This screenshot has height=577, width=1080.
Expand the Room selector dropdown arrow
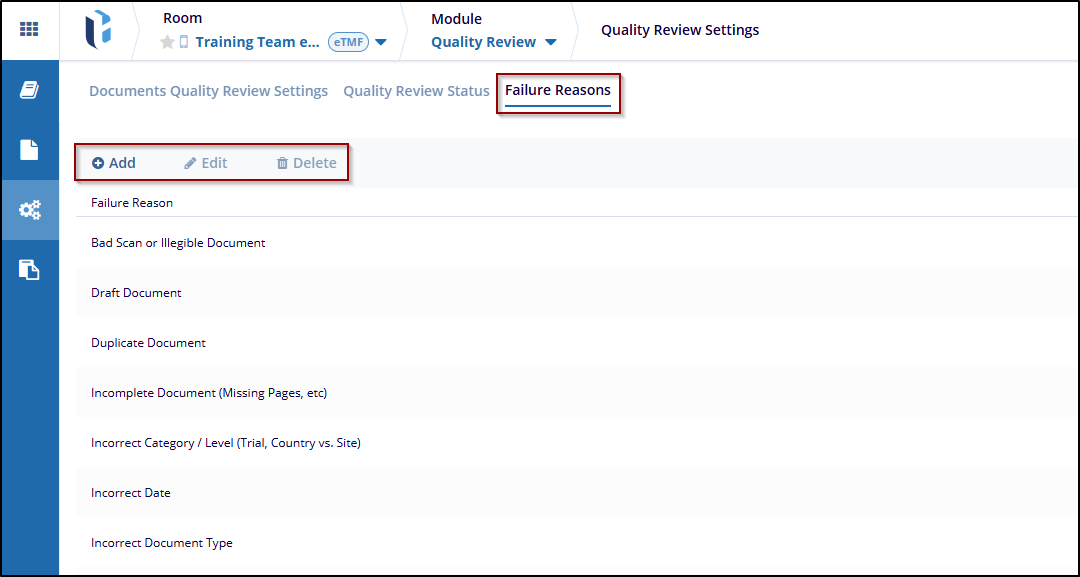click(x=381, y=42)
